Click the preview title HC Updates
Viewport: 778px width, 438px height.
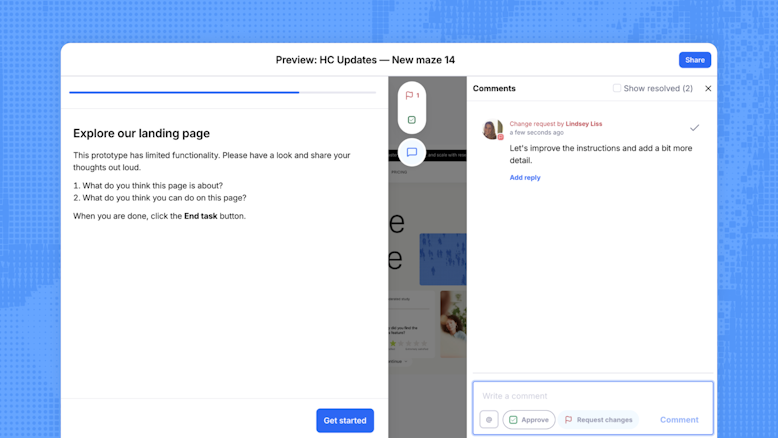click(365, 60)
